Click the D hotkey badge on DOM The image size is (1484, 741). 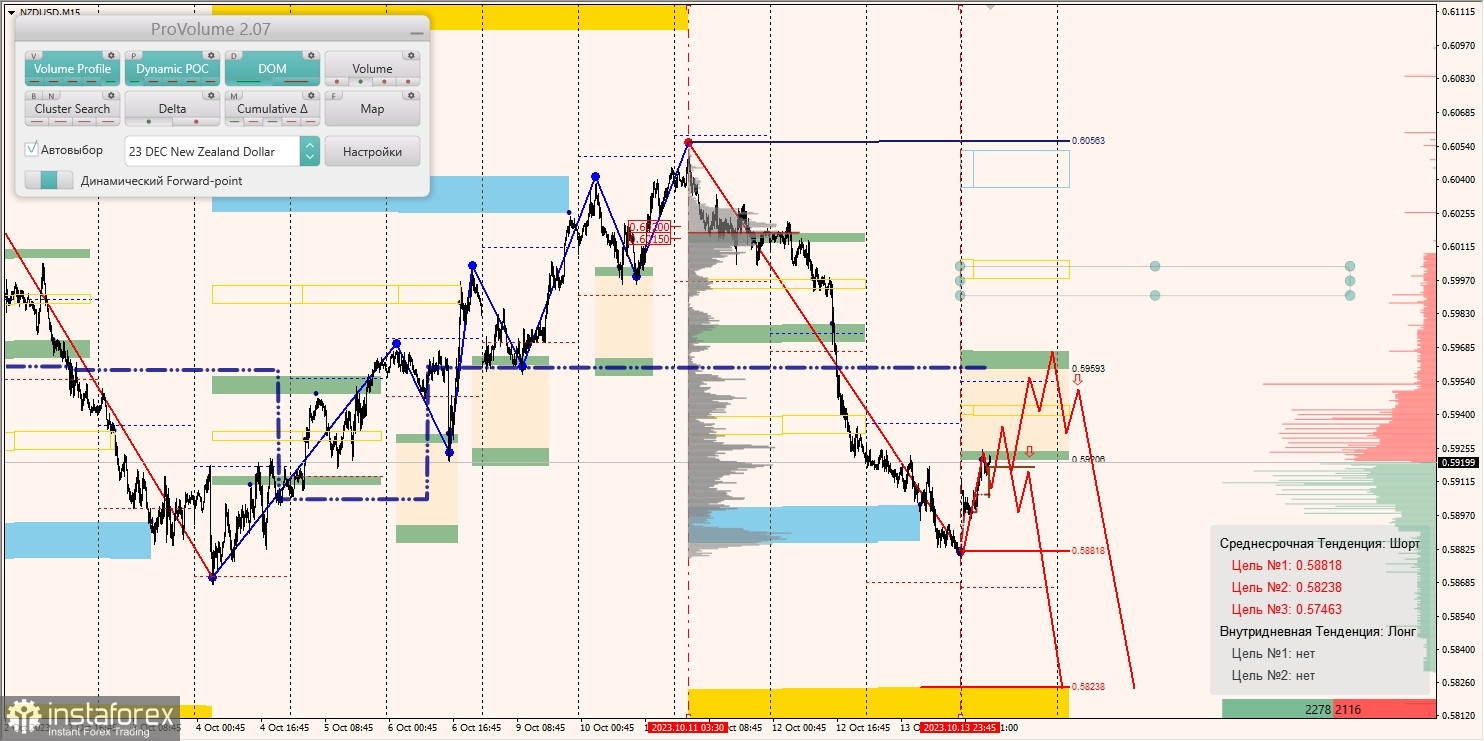coord(236,56)
